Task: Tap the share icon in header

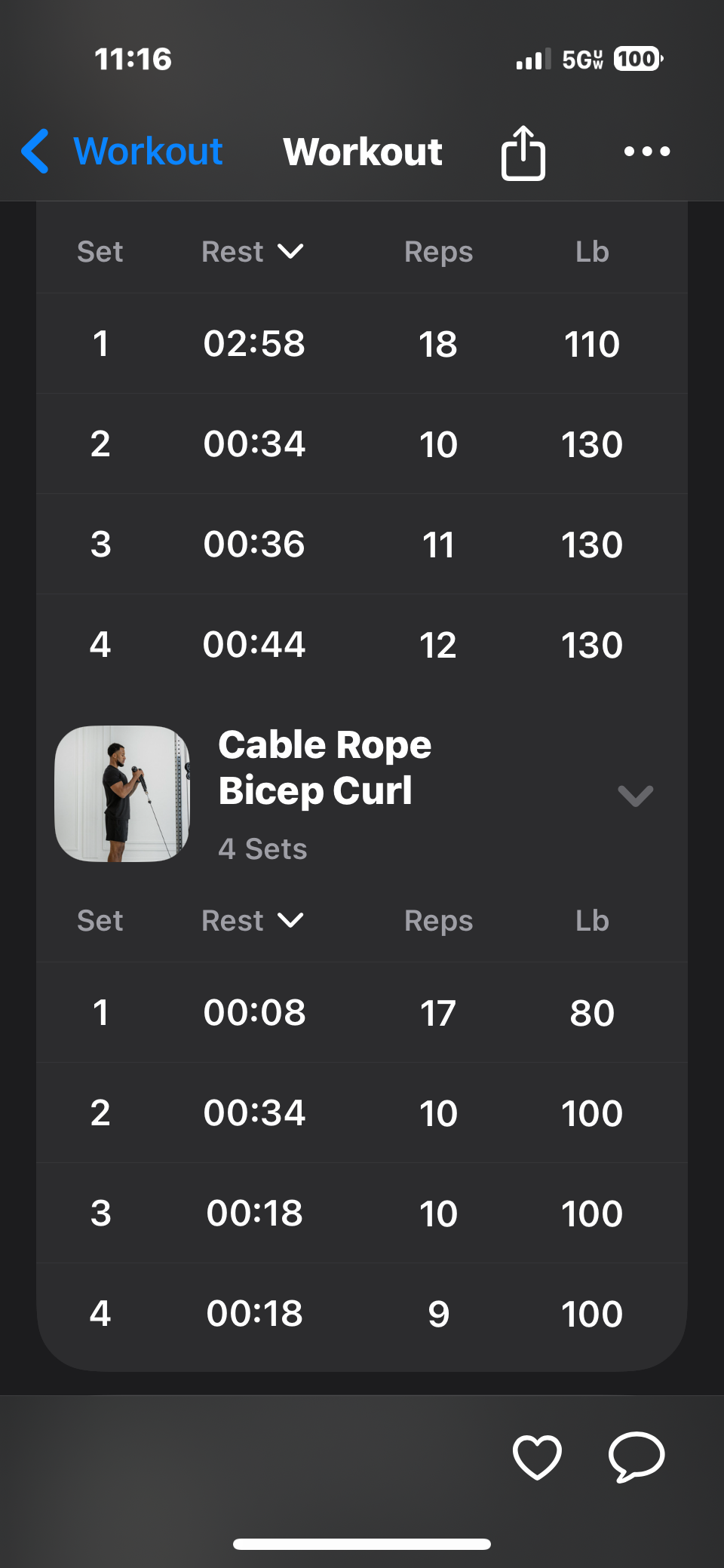Action: point(523,153)
